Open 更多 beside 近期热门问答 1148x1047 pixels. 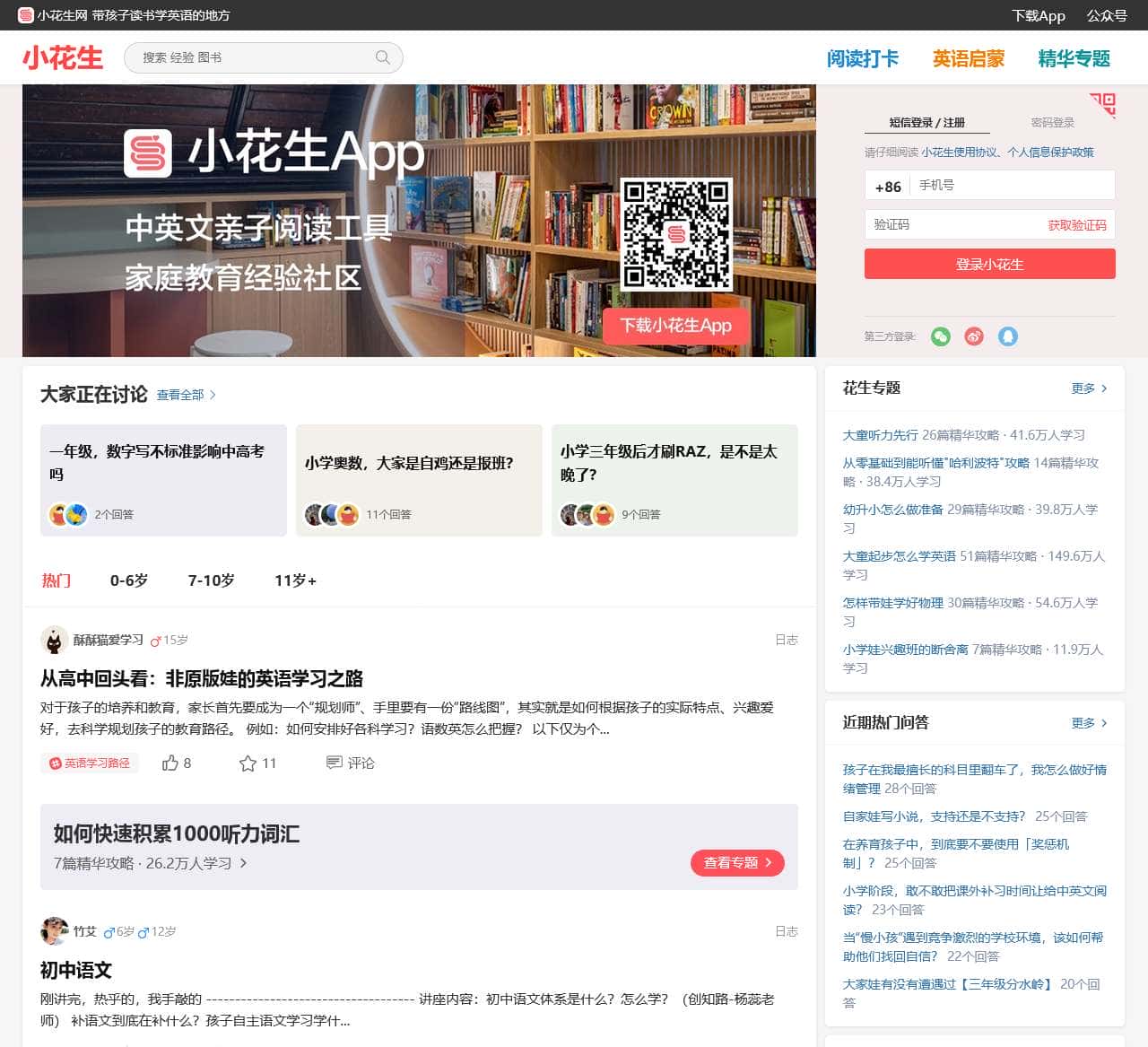tap(1089, 723)
